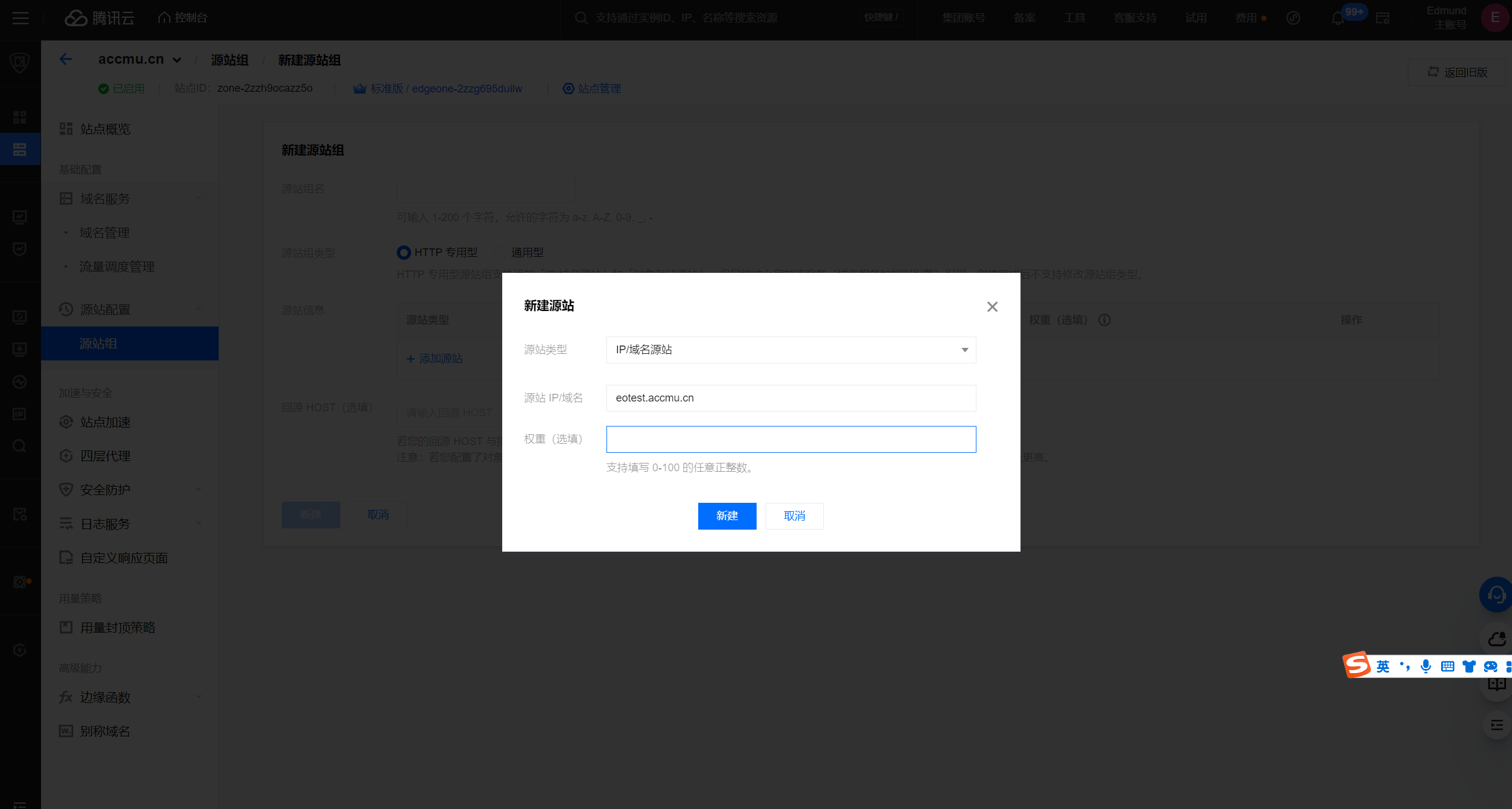Open 试用 menu
This screenshot has width=1512, height=809.
coord(1196,18)
